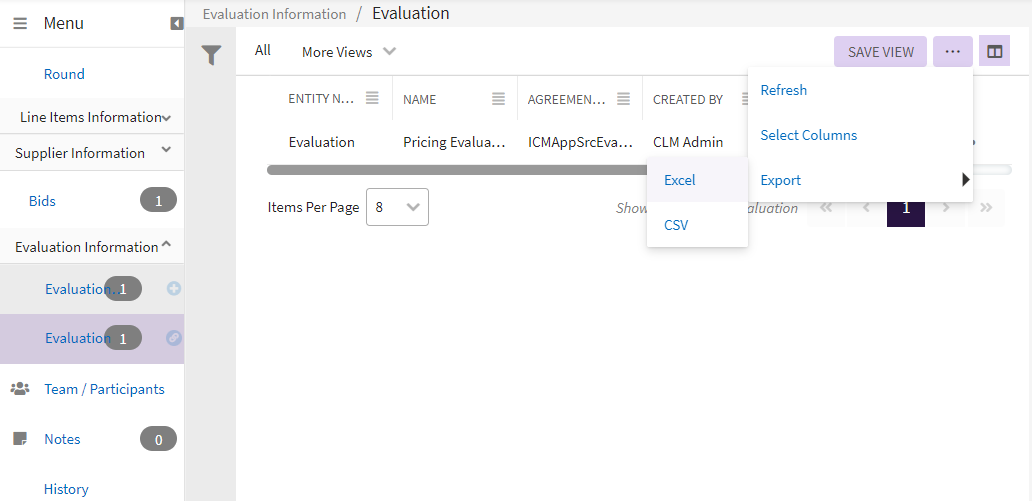Click the hamburger Menu icon
The image size is (1032, 501).
[x=20, y=23]
